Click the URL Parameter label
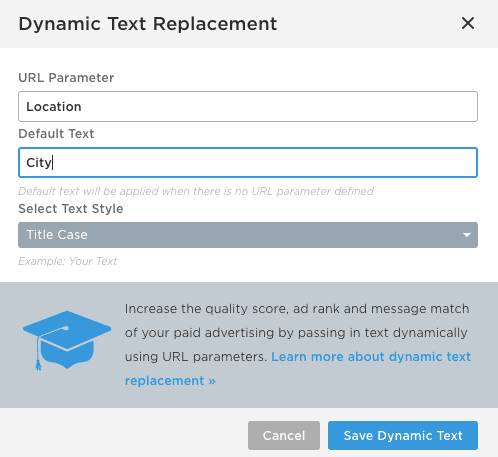This screenshot has width=498, height=457. 66,78
